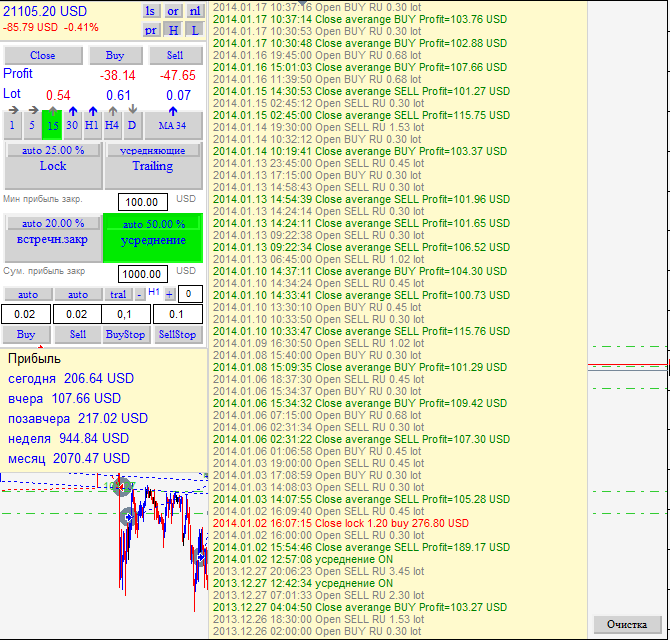Click the 'auto 25.00 %' Lock setting
The width and height of the screenshot is (670, 640).
pos(53,150)
